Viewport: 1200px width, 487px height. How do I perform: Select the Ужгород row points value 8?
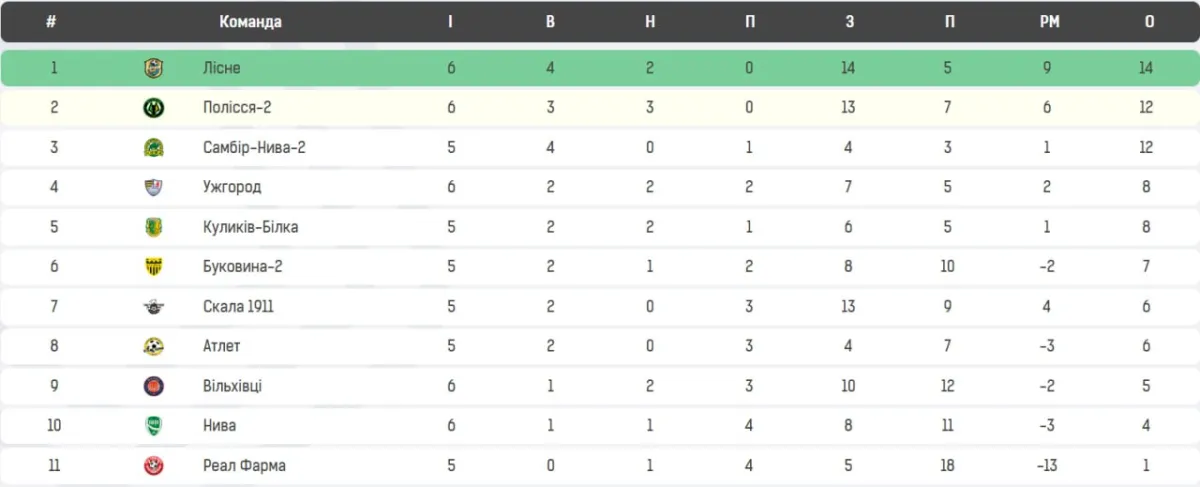1146,187
